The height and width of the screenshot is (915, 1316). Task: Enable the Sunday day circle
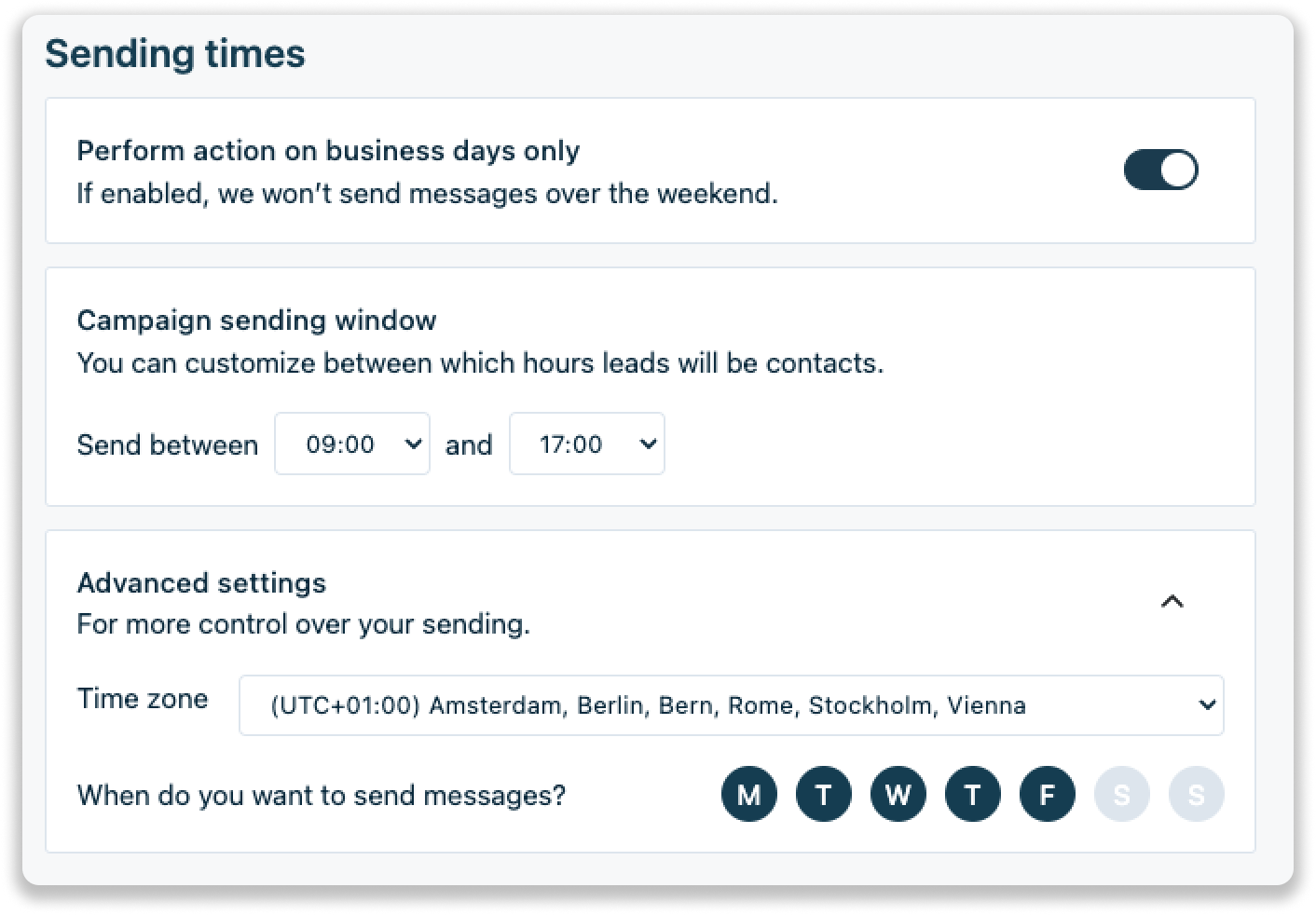point(1196,794)
